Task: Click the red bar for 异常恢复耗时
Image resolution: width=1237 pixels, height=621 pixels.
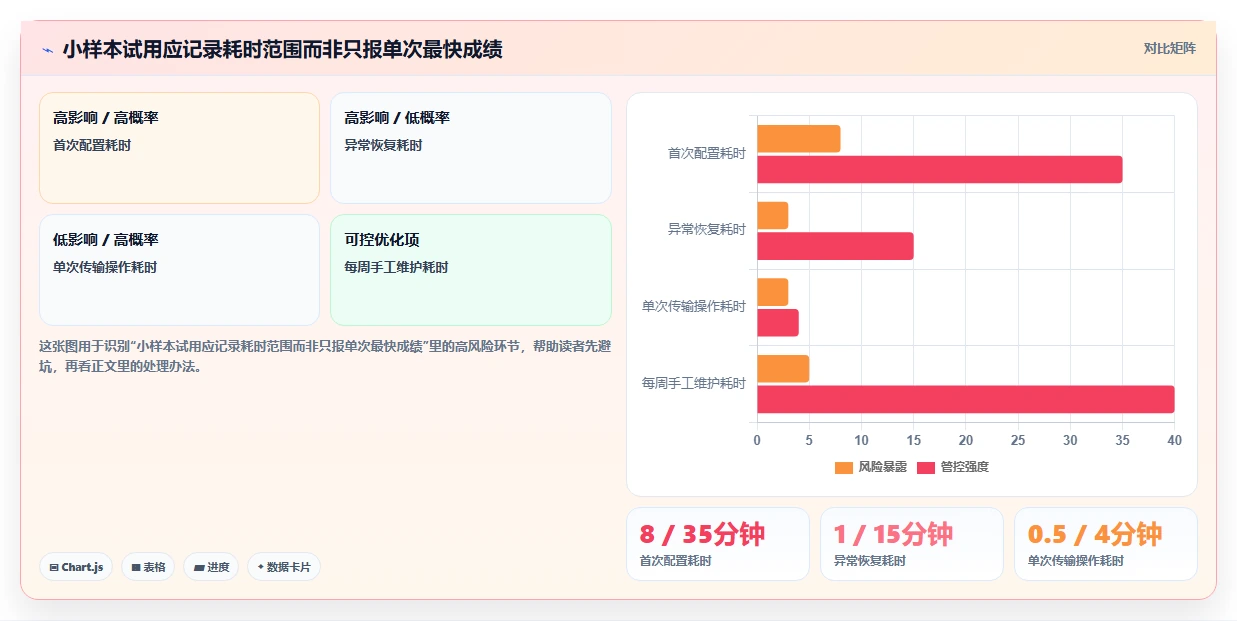Action: [835, 246]
